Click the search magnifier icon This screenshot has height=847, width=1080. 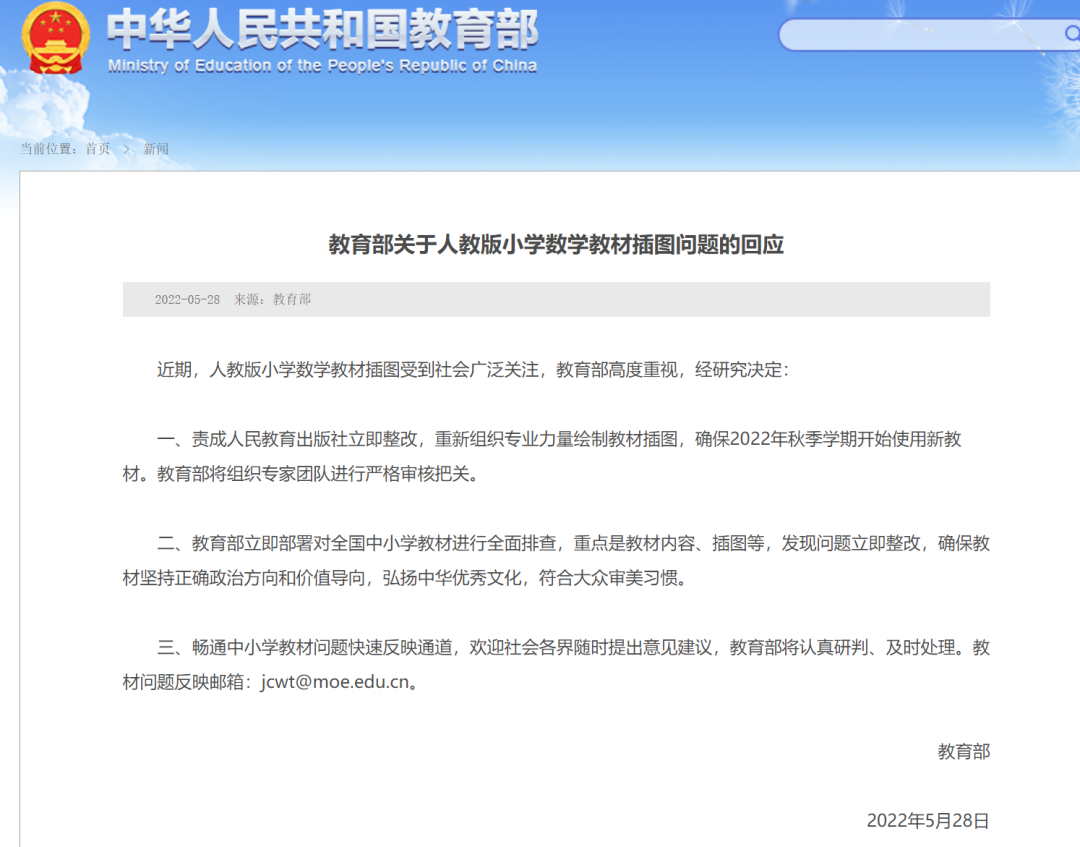coord(1072,34)
